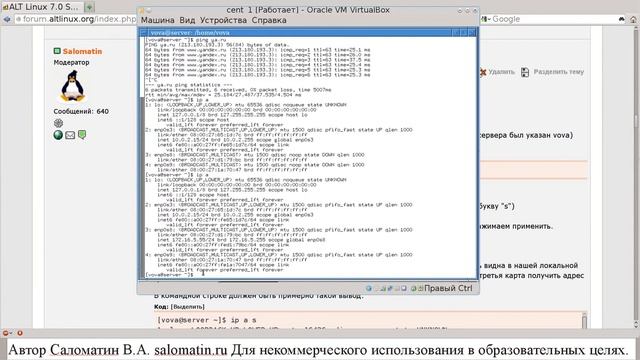The image size is (640, 360).
Task: Click the terminal window menu button at top-left
Action: (143, 33)
